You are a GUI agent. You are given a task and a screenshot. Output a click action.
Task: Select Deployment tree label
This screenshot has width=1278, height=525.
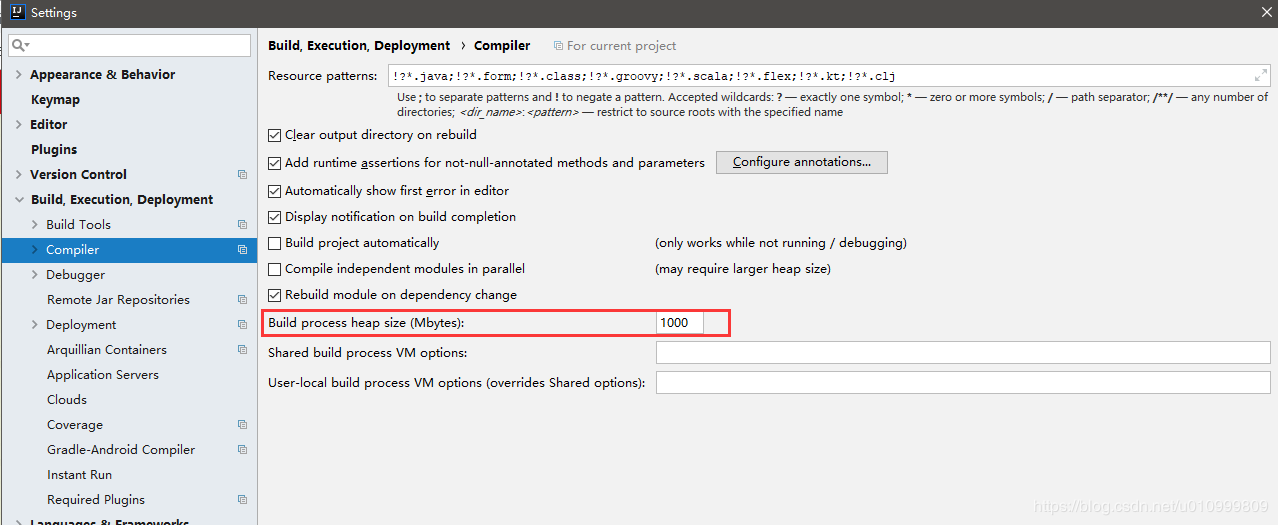click(x=81, y=325)
